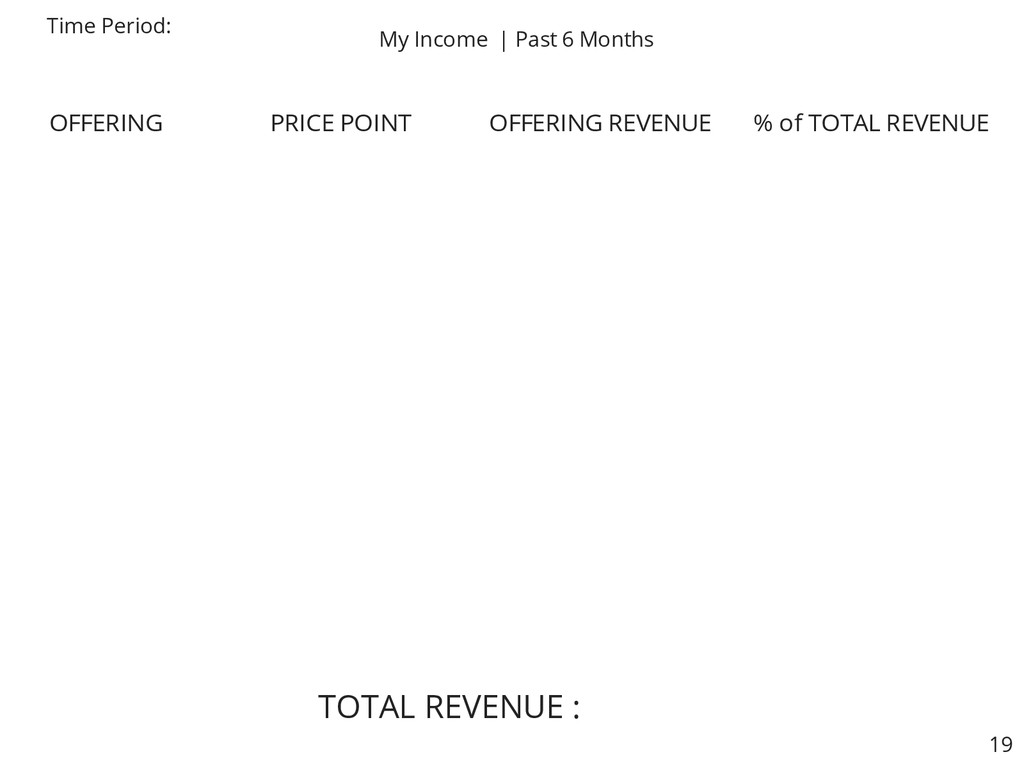
Task: Click the empty area below OFFERING header
Action: (x=106, y=392)
